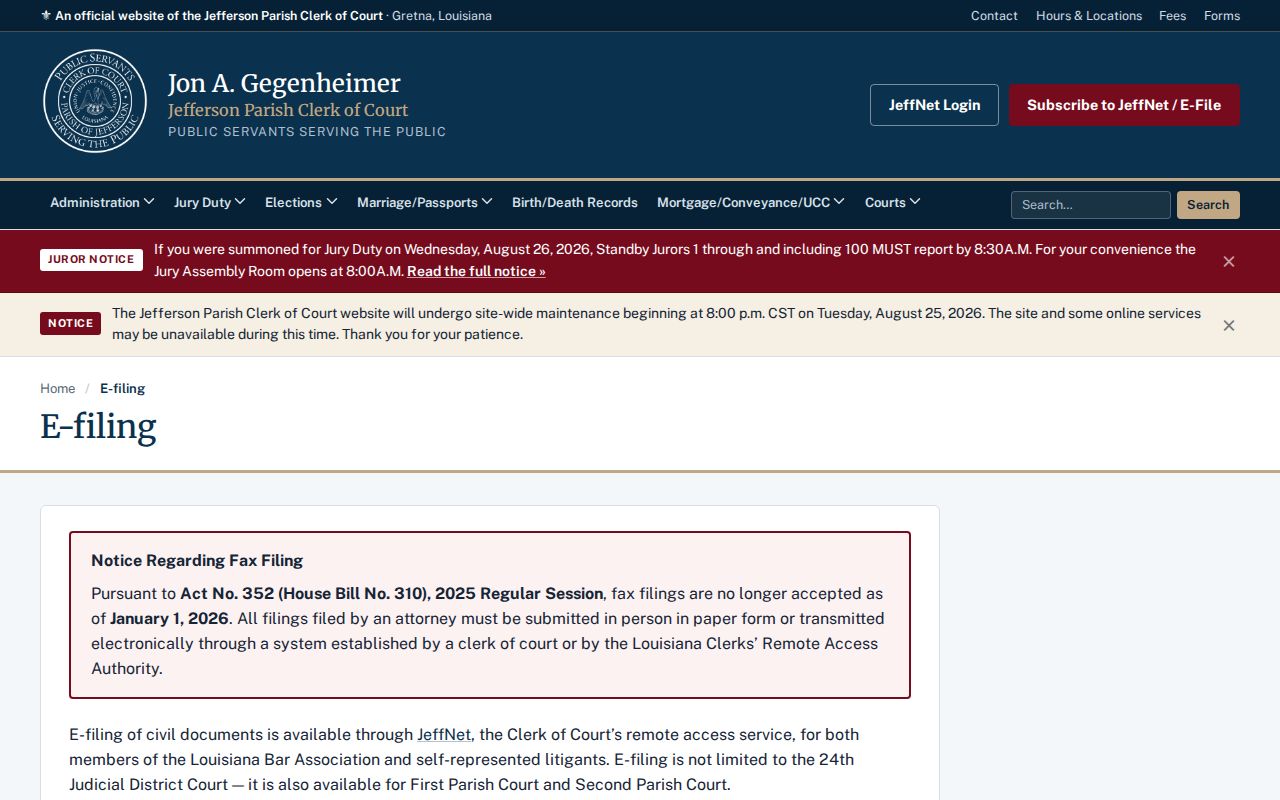Open the Forms page

coord(1222,16)
